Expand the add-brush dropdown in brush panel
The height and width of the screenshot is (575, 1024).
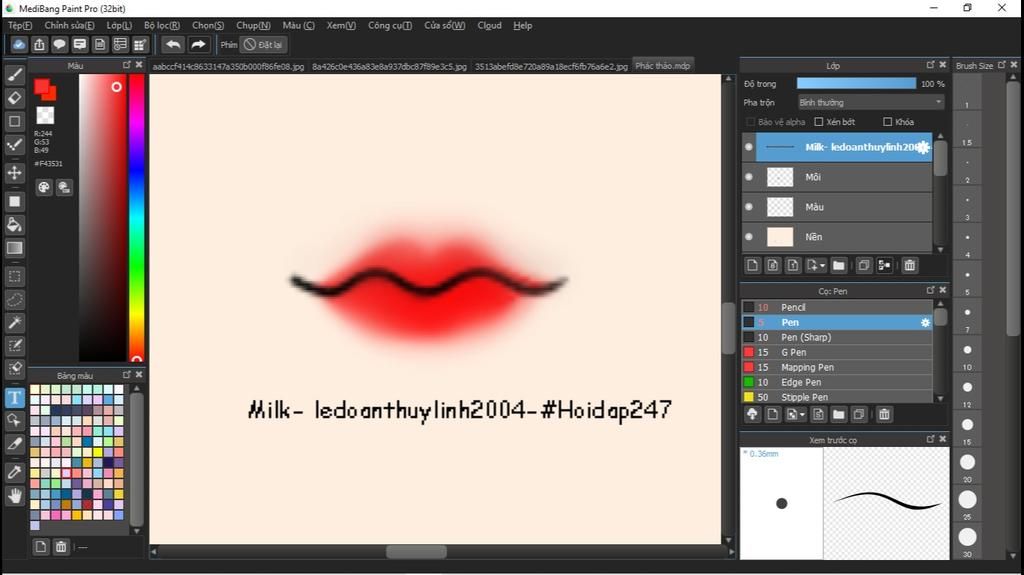coord(801,414)
